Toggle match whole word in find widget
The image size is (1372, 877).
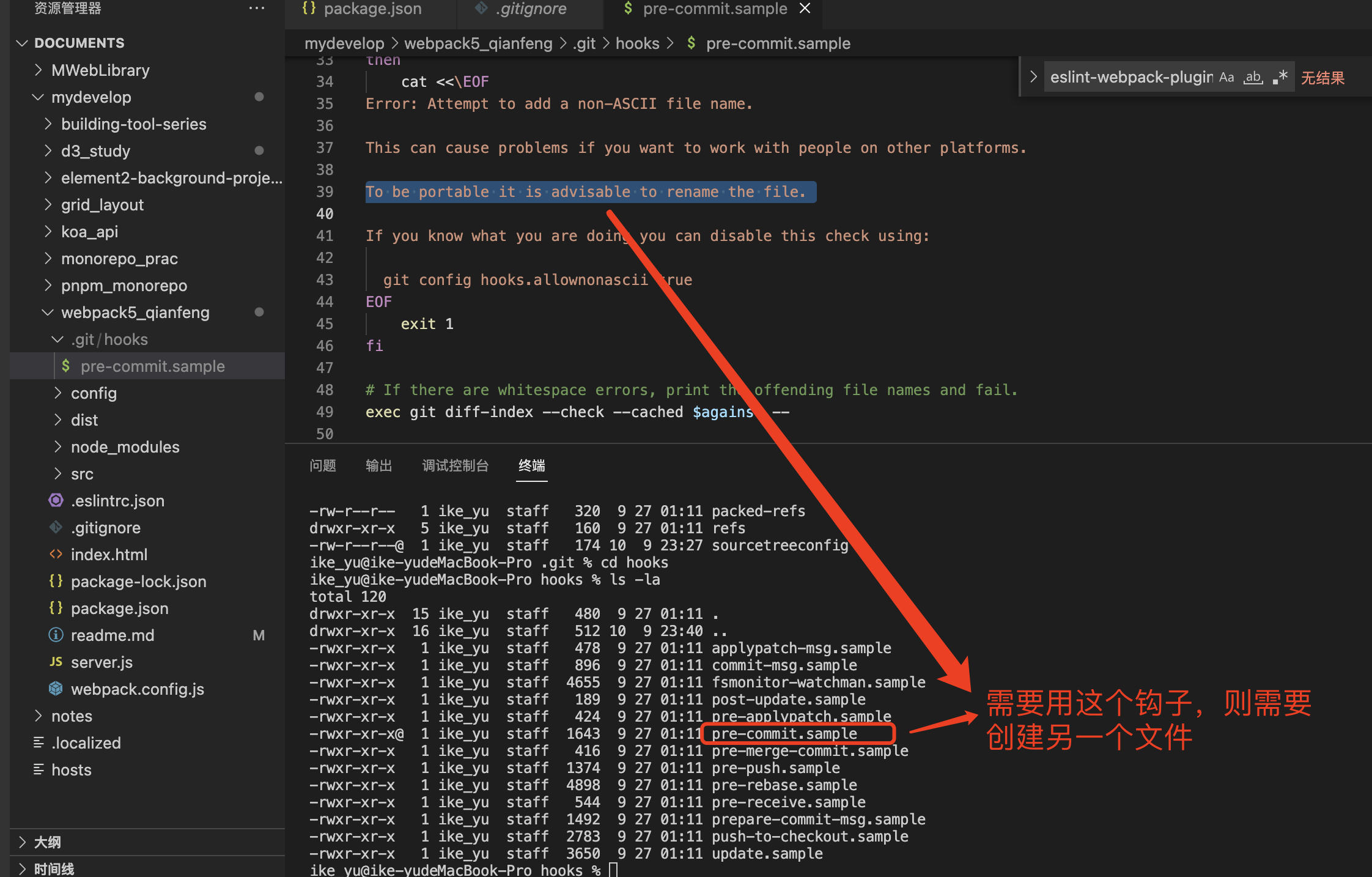click(1253, 78)
